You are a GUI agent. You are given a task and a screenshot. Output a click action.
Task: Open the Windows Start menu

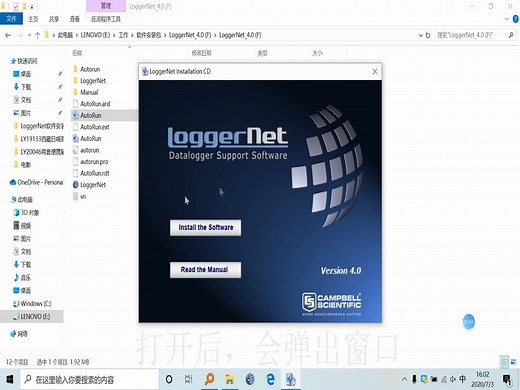(9, 379)
